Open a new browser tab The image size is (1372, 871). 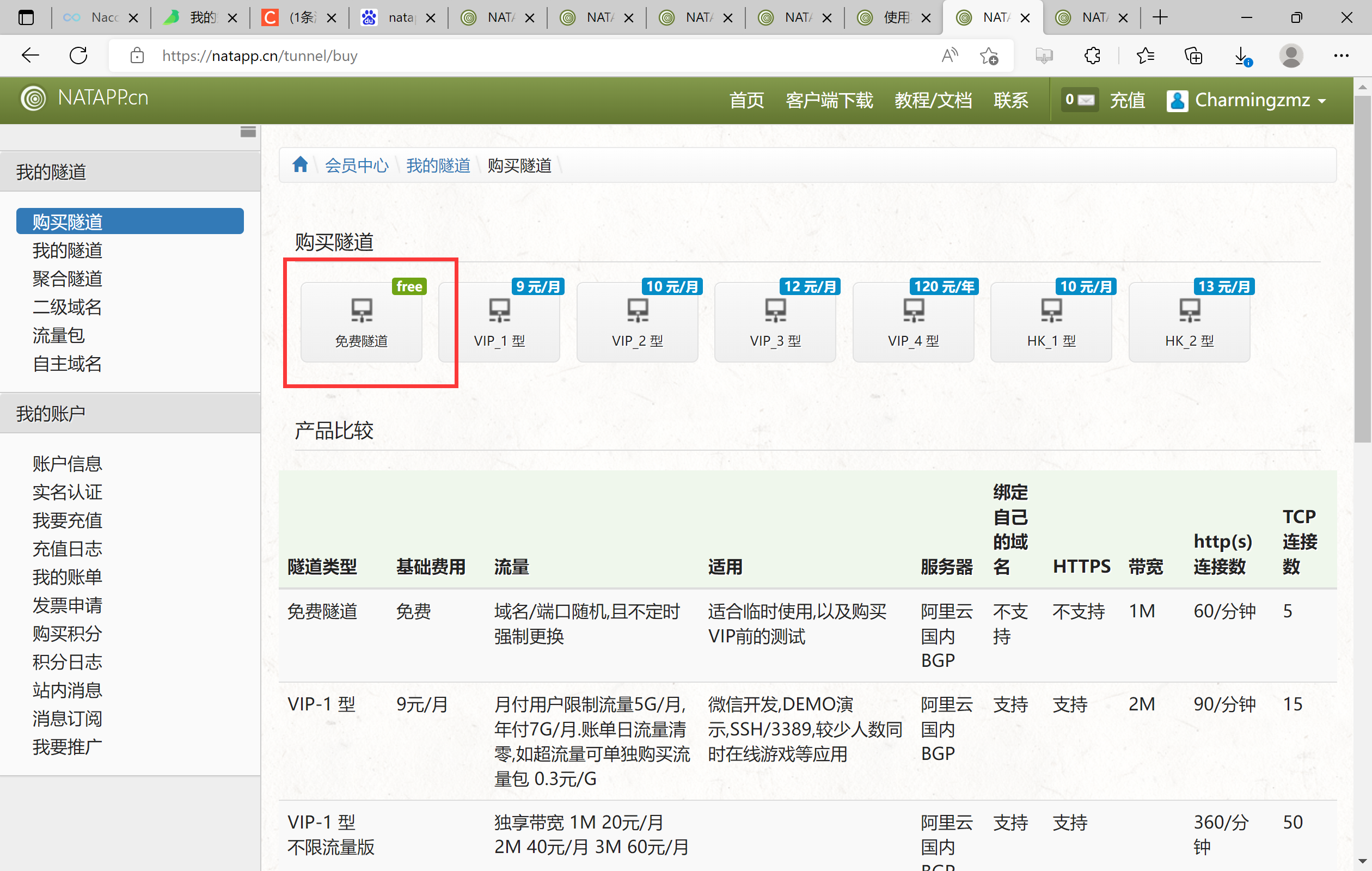click(x=1160, y=17)
